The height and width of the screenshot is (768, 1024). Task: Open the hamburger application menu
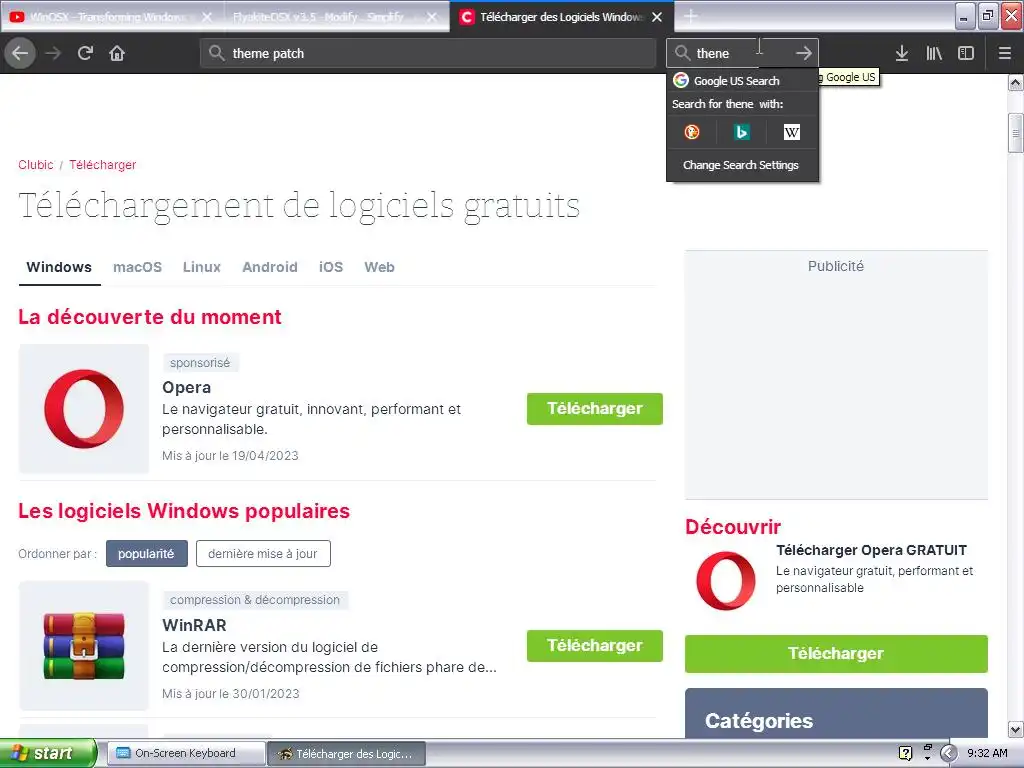tap(1005, 53)
